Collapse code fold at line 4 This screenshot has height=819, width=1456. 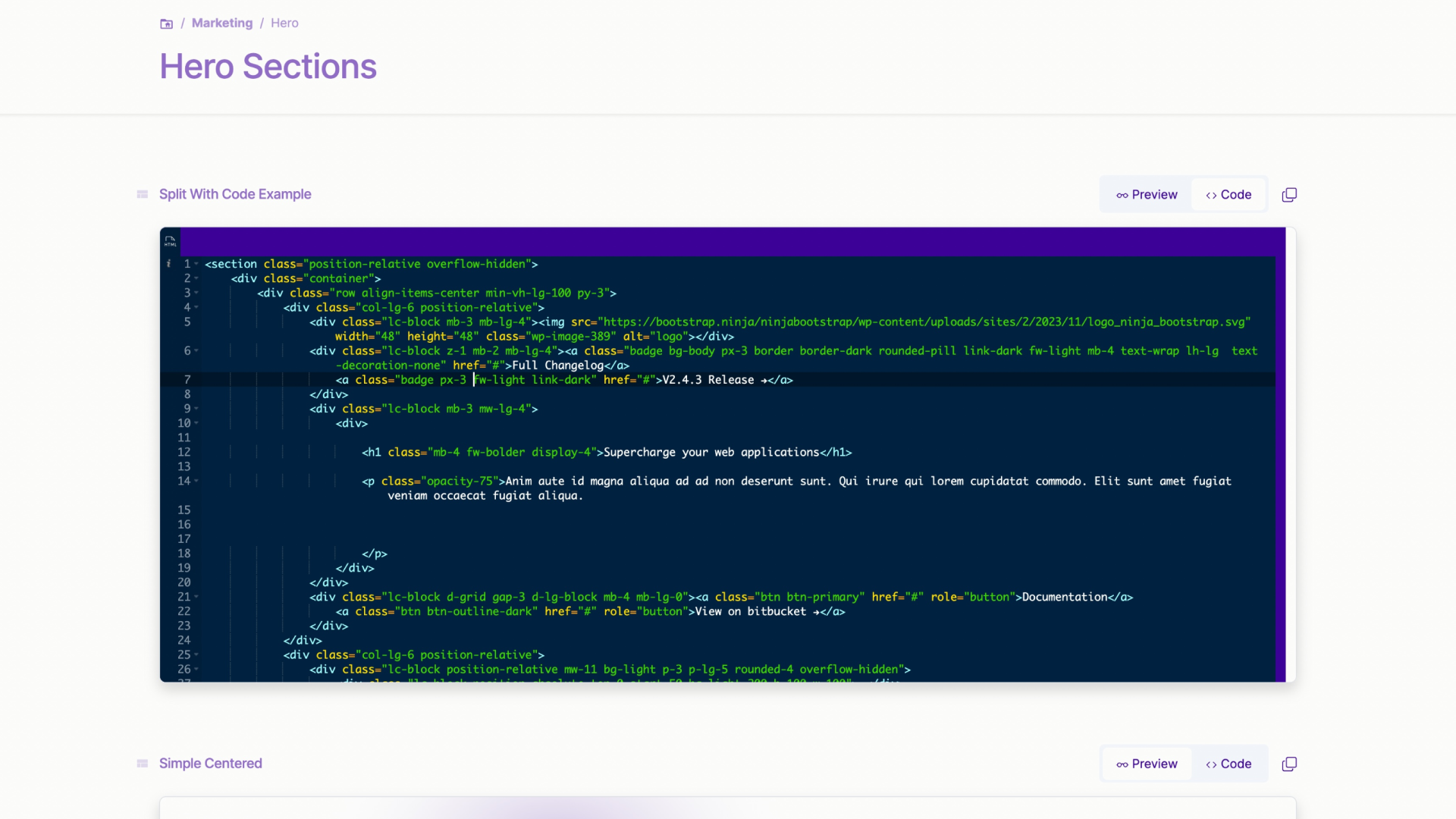click(196, 307)
